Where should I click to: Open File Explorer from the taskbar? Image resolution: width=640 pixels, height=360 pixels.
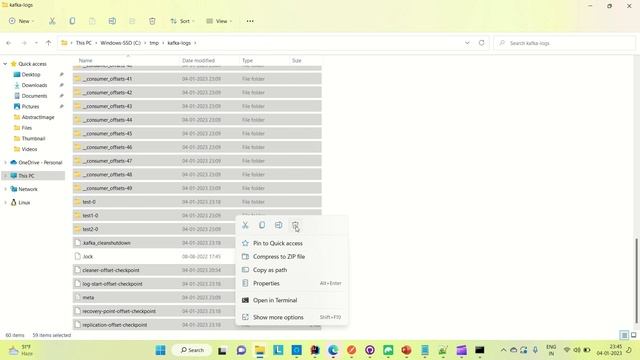tap(260, 350)
